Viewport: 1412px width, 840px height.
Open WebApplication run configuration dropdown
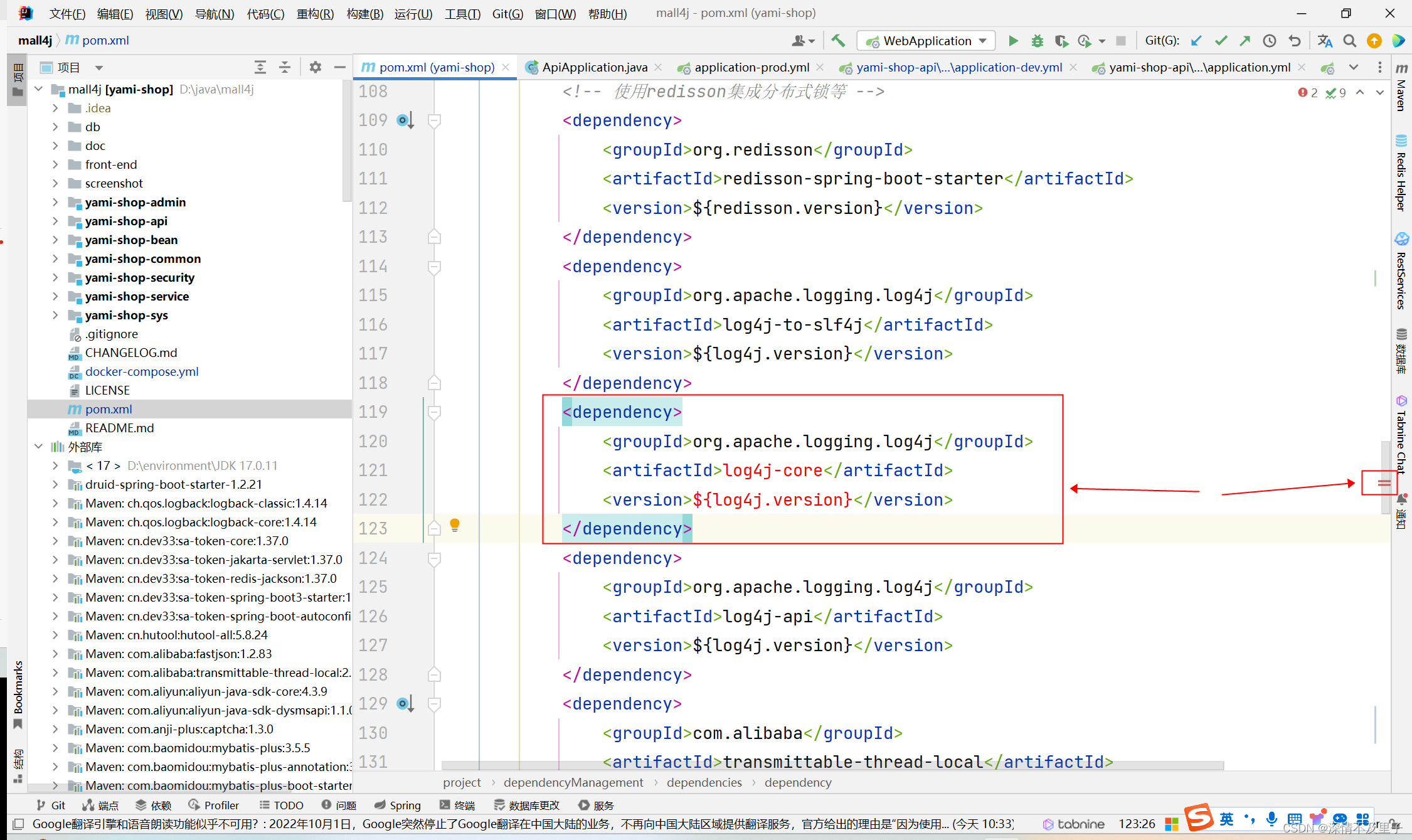tap(926, 41)
